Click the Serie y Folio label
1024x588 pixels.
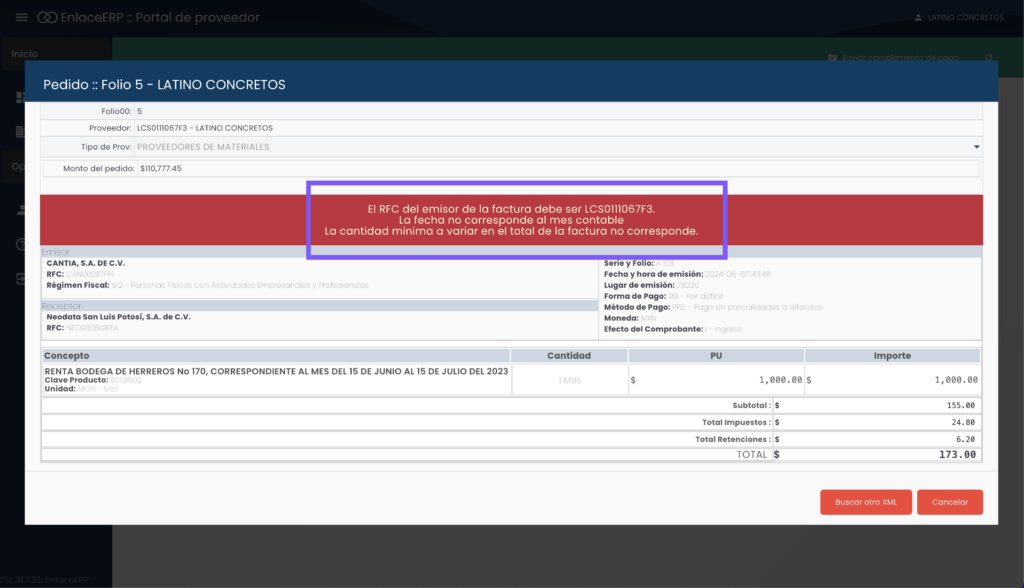coord(628,263)
